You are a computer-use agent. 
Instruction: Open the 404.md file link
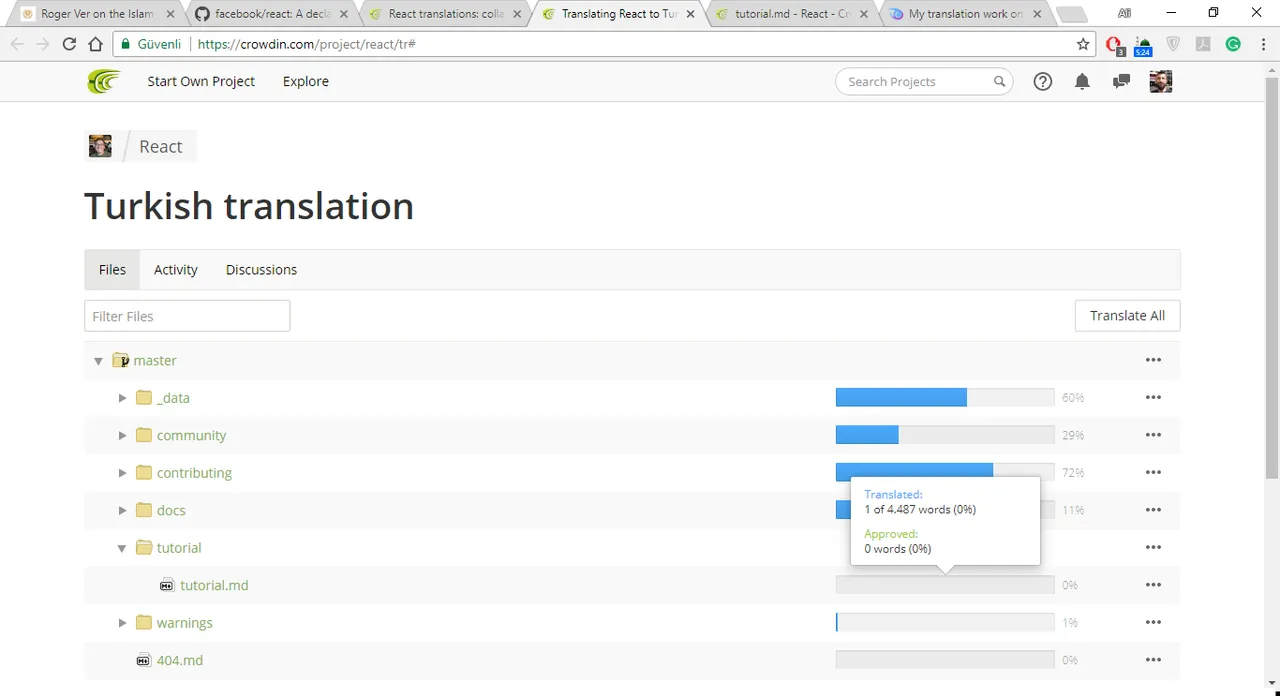click(180, 660)
